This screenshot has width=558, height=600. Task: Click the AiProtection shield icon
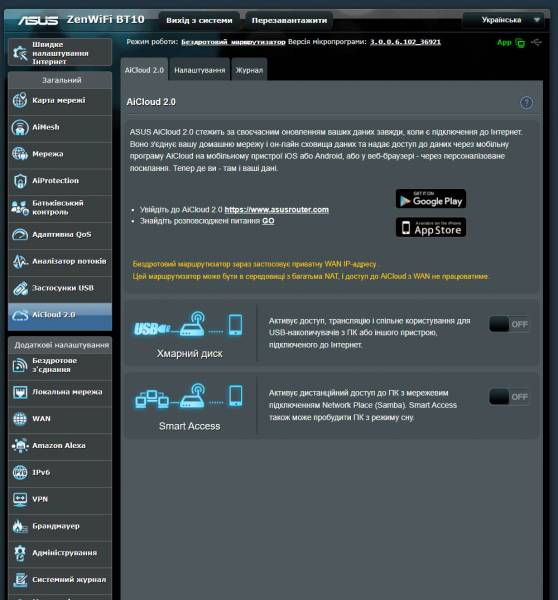tap(20, 181)
